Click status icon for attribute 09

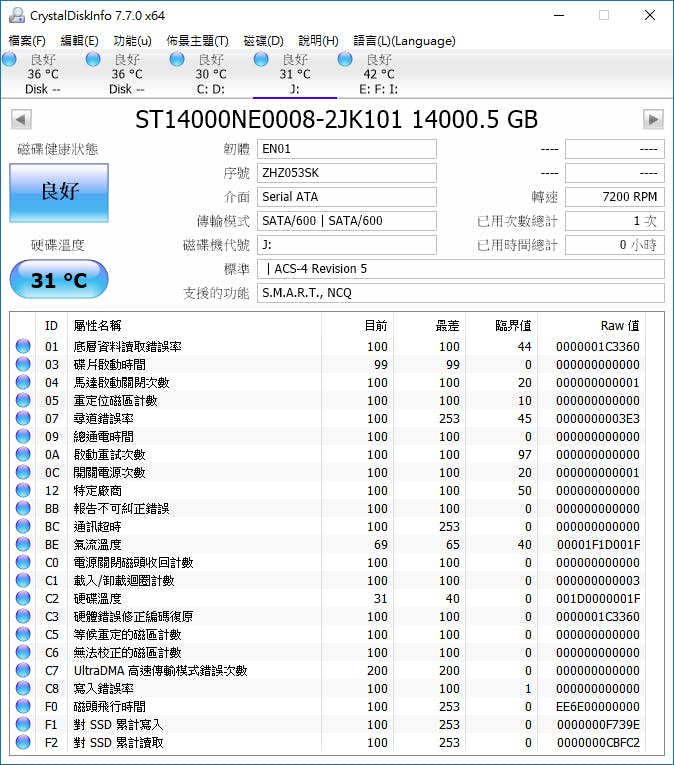click(x=23, y=437)
